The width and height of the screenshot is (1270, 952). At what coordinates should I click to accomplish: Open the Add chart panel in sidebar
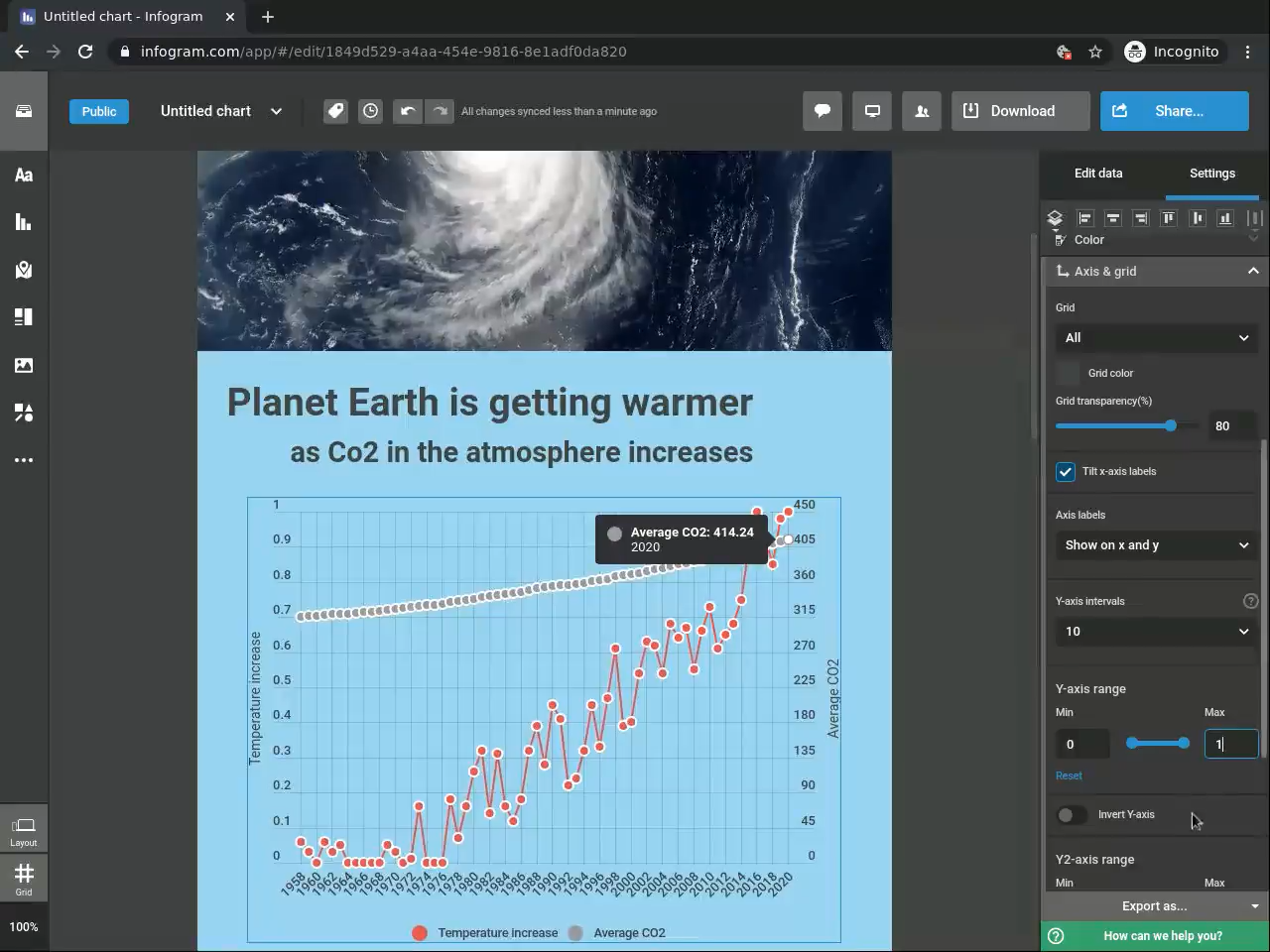pyautogui.click(x=24, y=222)
